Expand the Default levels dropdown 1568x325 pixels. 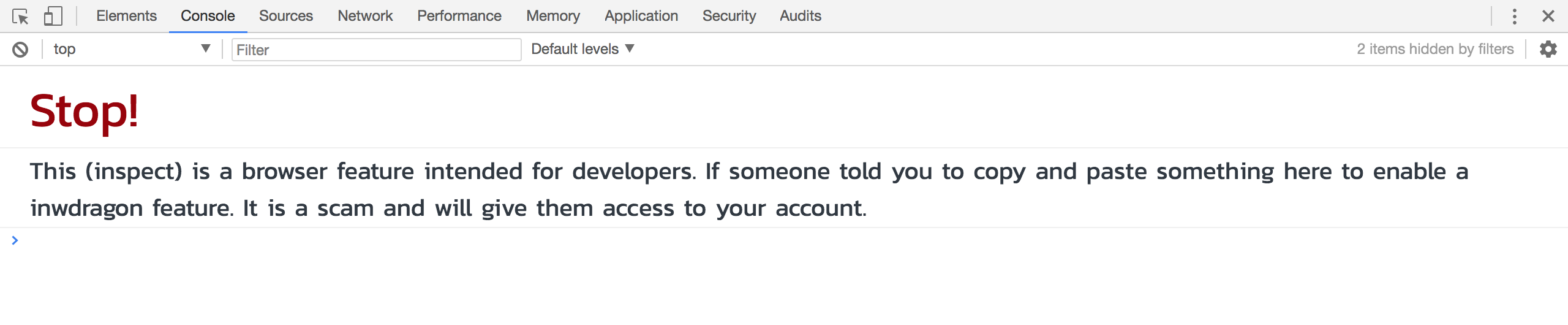point(582,49)
